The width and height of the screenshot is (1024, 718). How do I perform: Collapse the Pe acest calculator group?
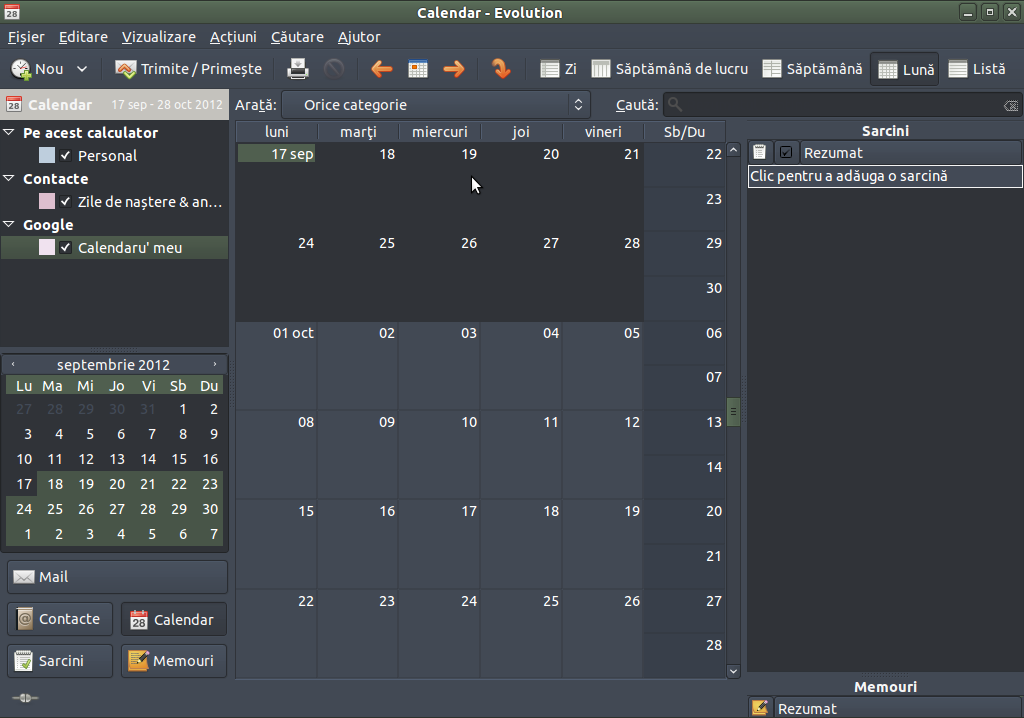pyautogui.click(x=10, y=133)
